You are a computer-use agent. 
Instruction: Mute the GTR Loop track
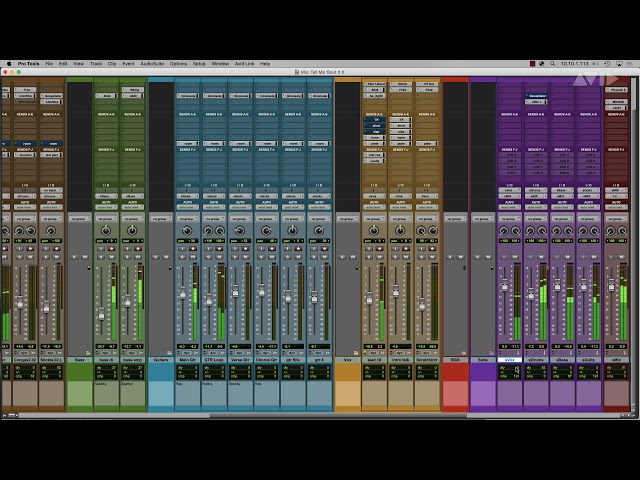(219, 257)
